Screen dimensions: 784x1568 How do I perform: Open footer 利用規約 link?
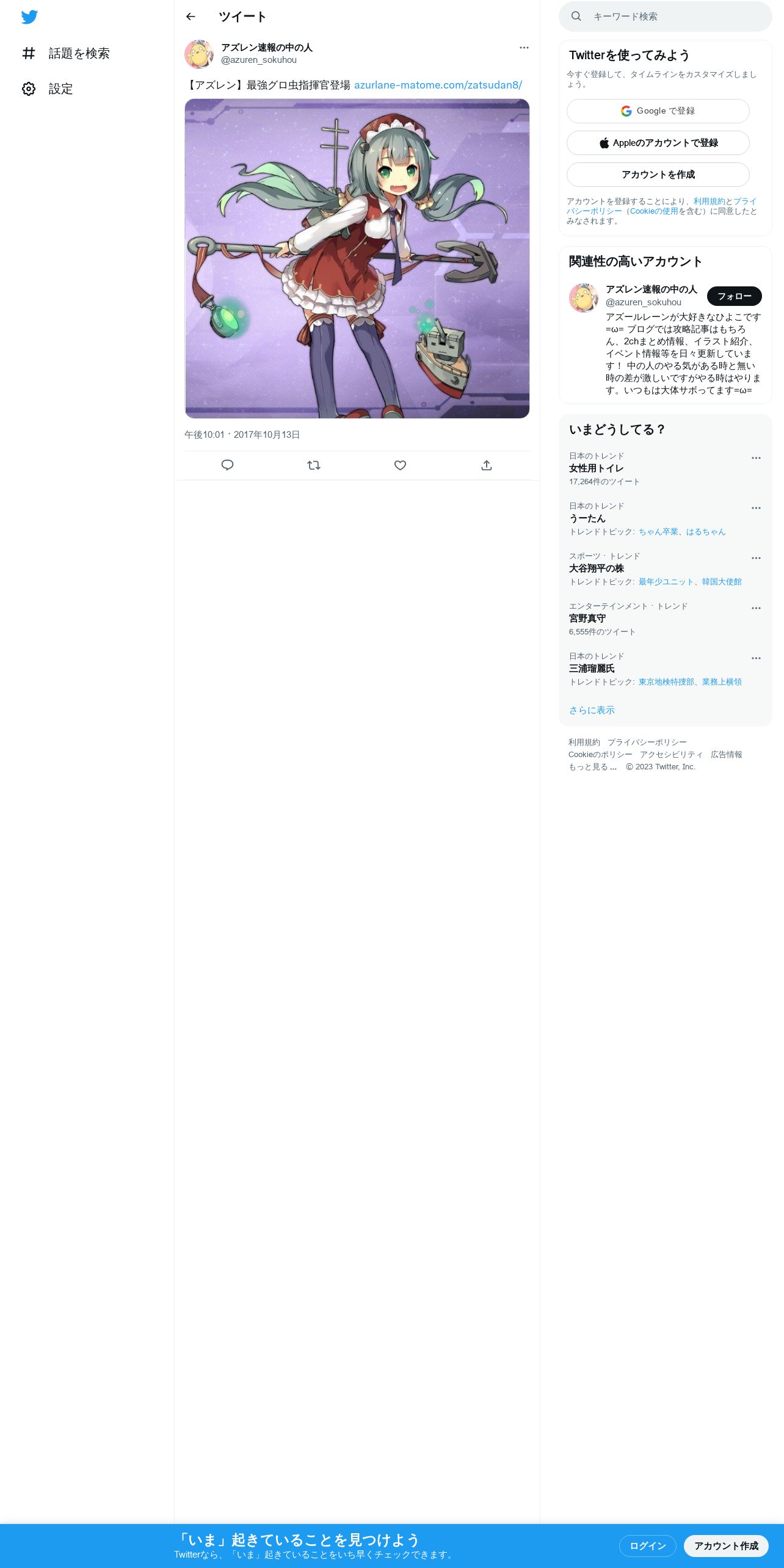pos(584,742)
